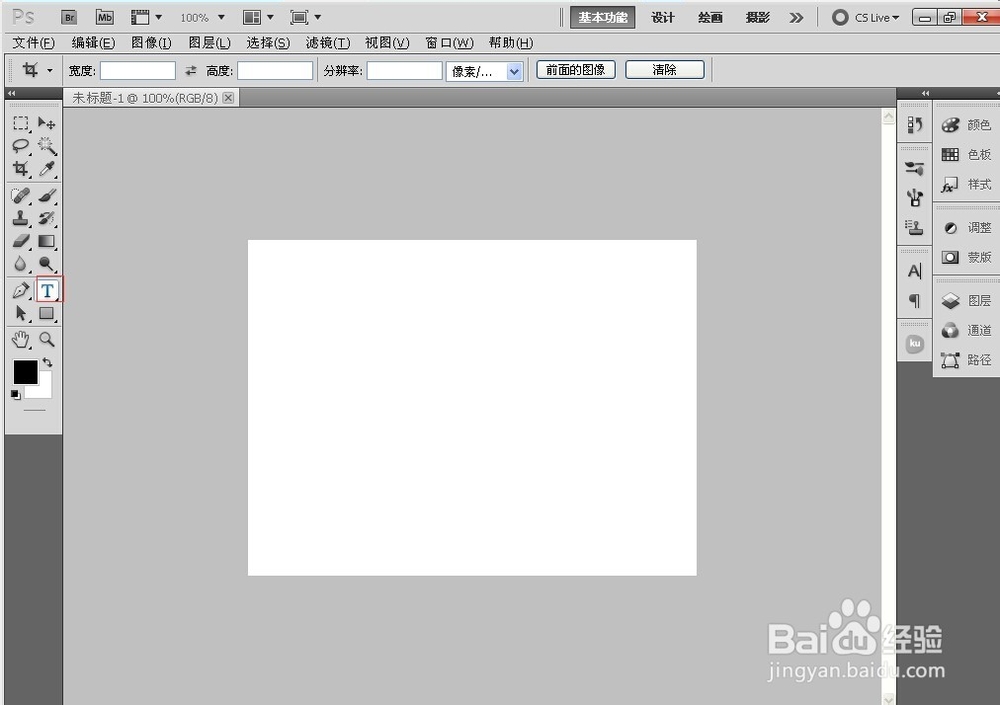
Task: Click the 清除 button
Action: (x=664, y=69)
